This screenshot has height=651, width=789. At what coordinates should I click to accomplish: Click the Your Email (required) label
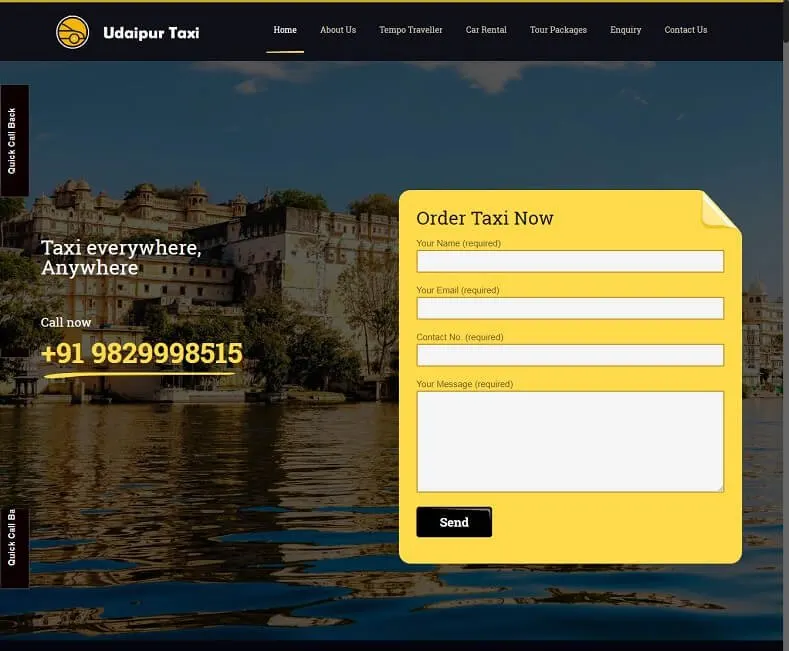(458, 290)
